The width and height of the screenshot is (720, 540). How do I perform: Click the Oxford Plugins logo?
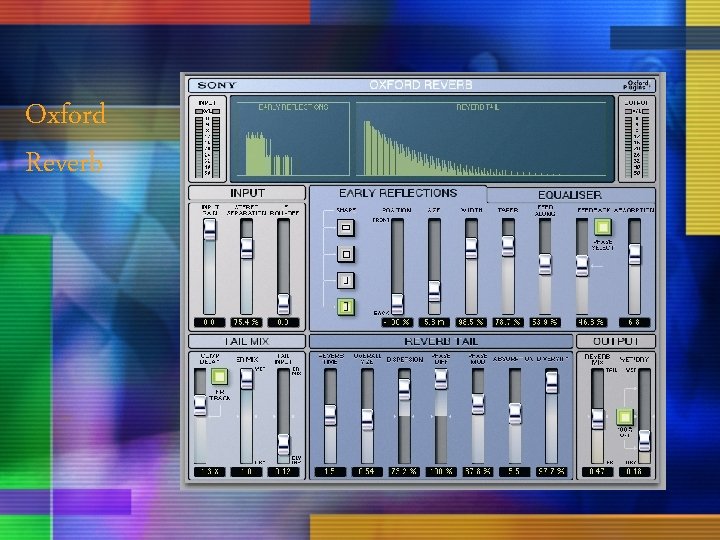coord(638,85)
